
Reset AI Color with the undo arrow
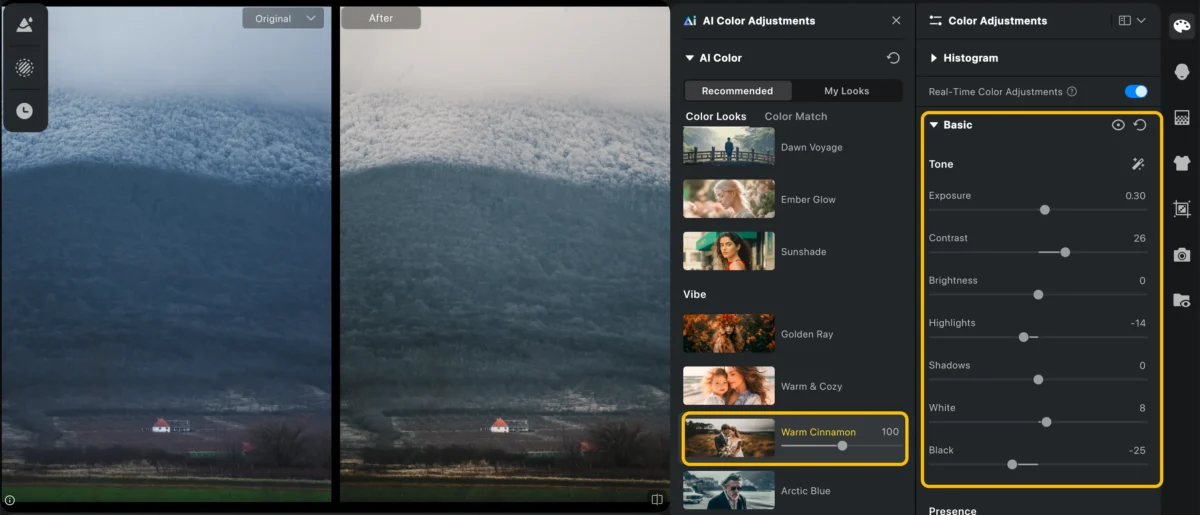[893, 58]
